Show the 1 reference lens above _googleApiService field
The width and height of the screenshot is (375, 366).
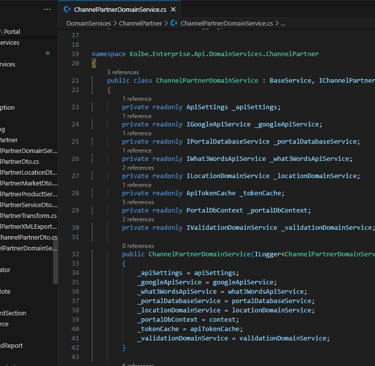pyautogui.click(x=137, y=116)
